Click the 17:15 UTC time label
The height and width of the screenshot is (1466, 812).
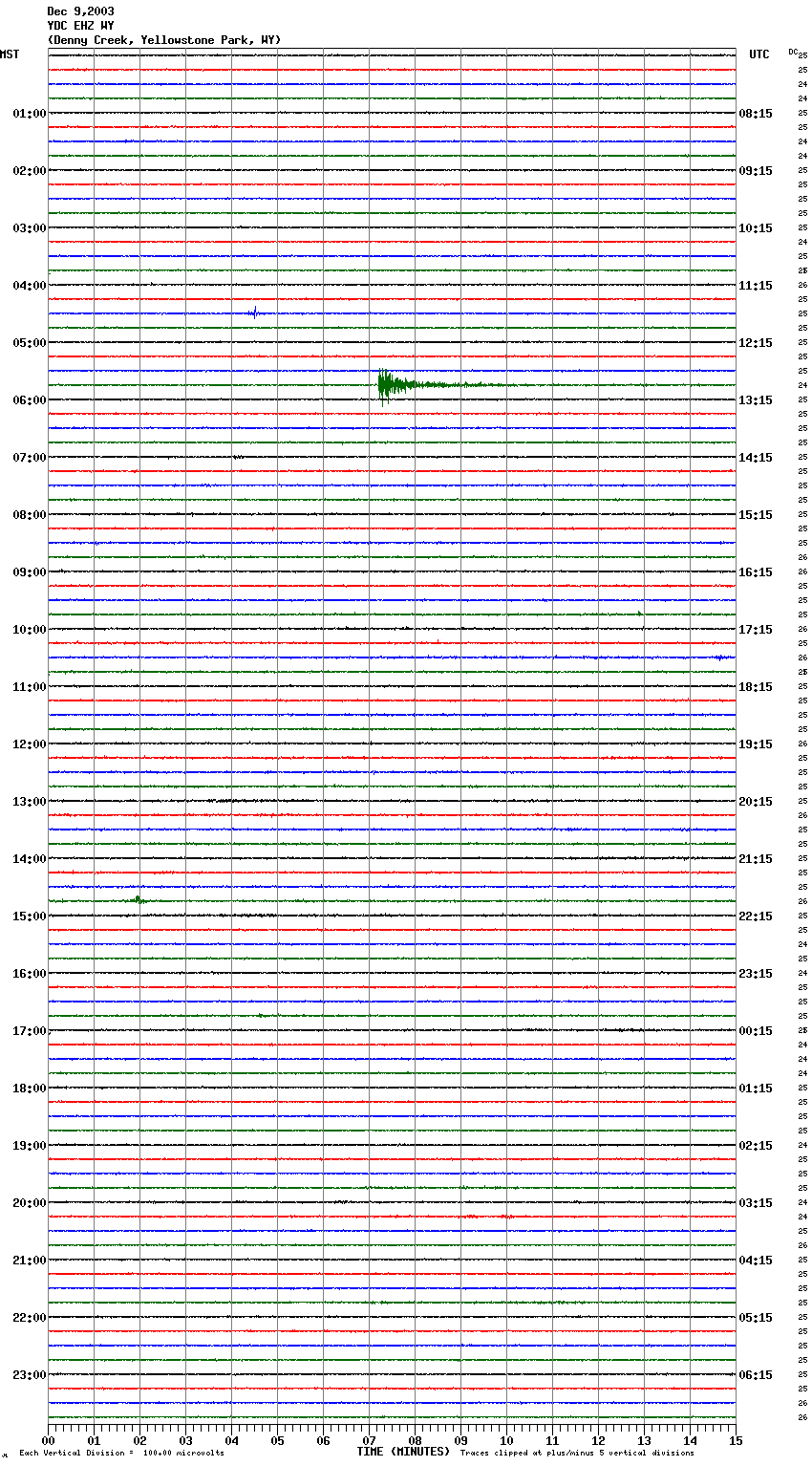(756, 630)
